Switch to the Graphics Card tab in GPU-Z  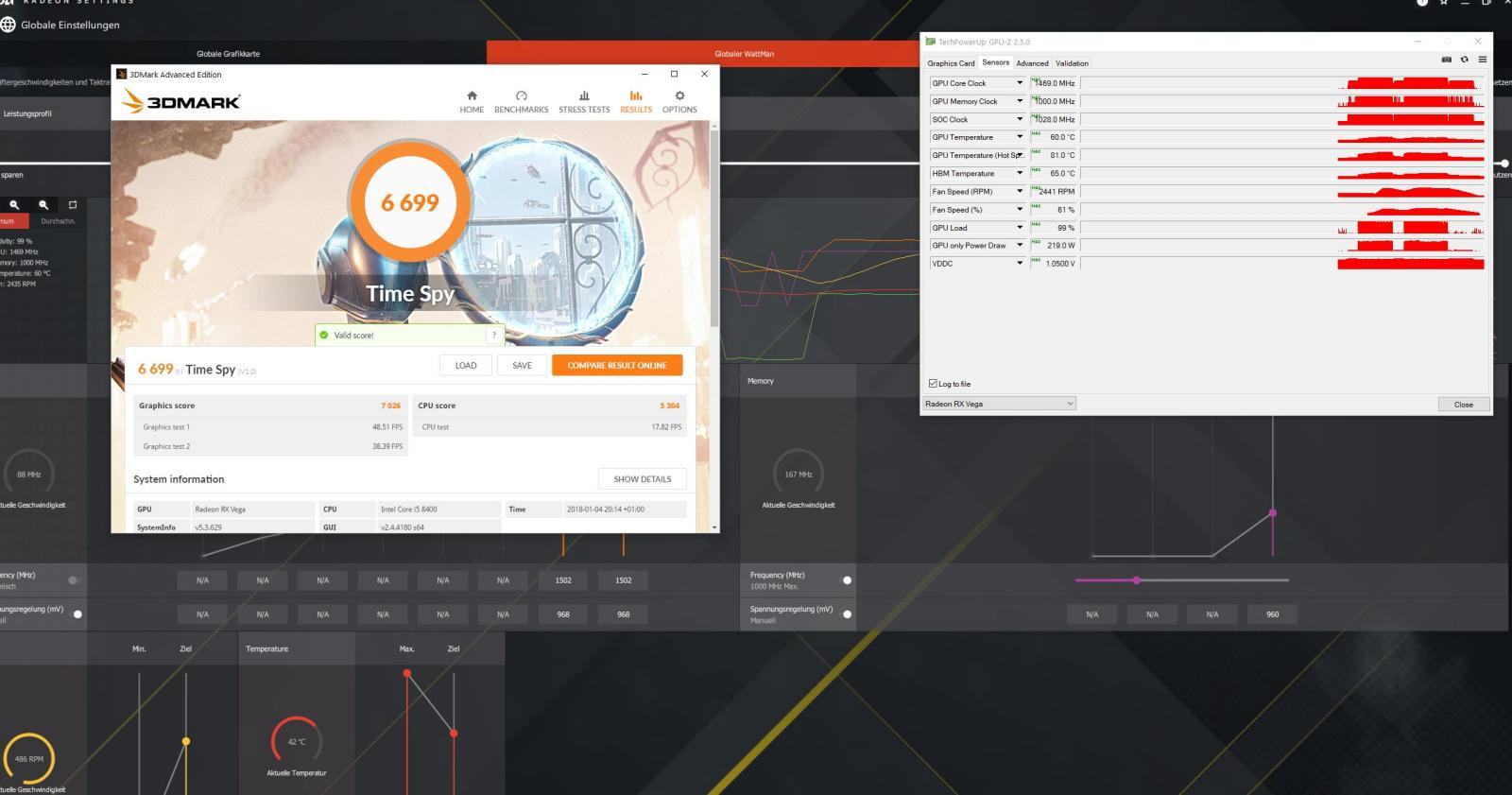(951, 63)
